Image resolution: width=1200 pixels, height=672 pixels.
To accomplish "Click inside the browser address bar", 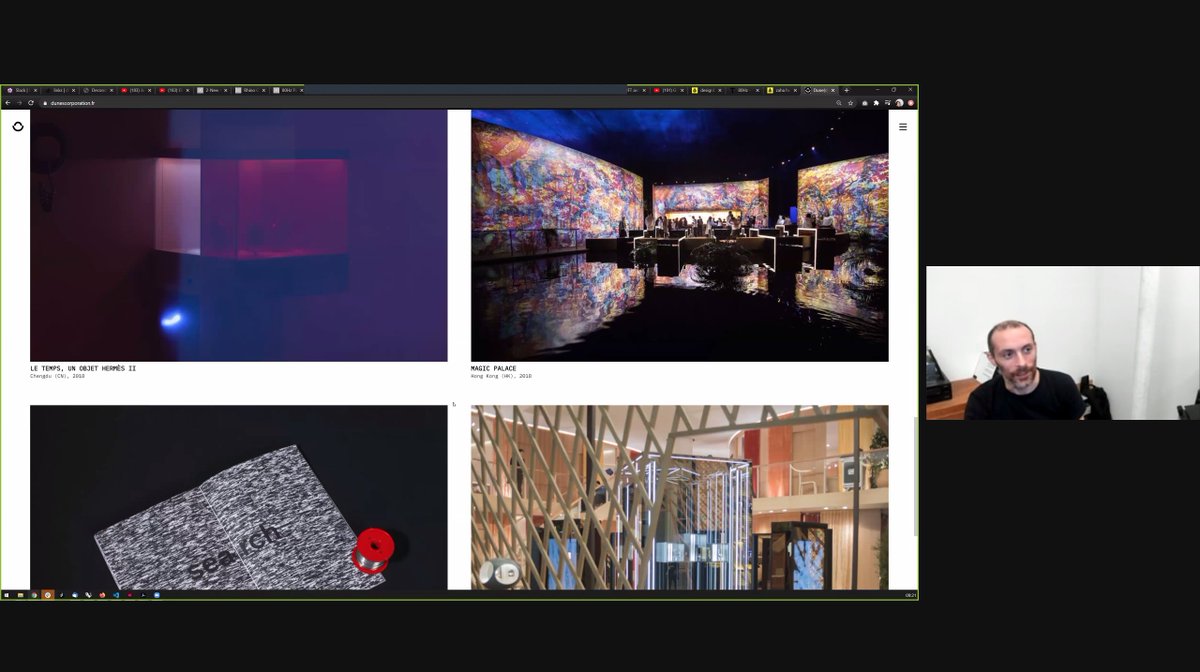I will [x=200, y=103].
